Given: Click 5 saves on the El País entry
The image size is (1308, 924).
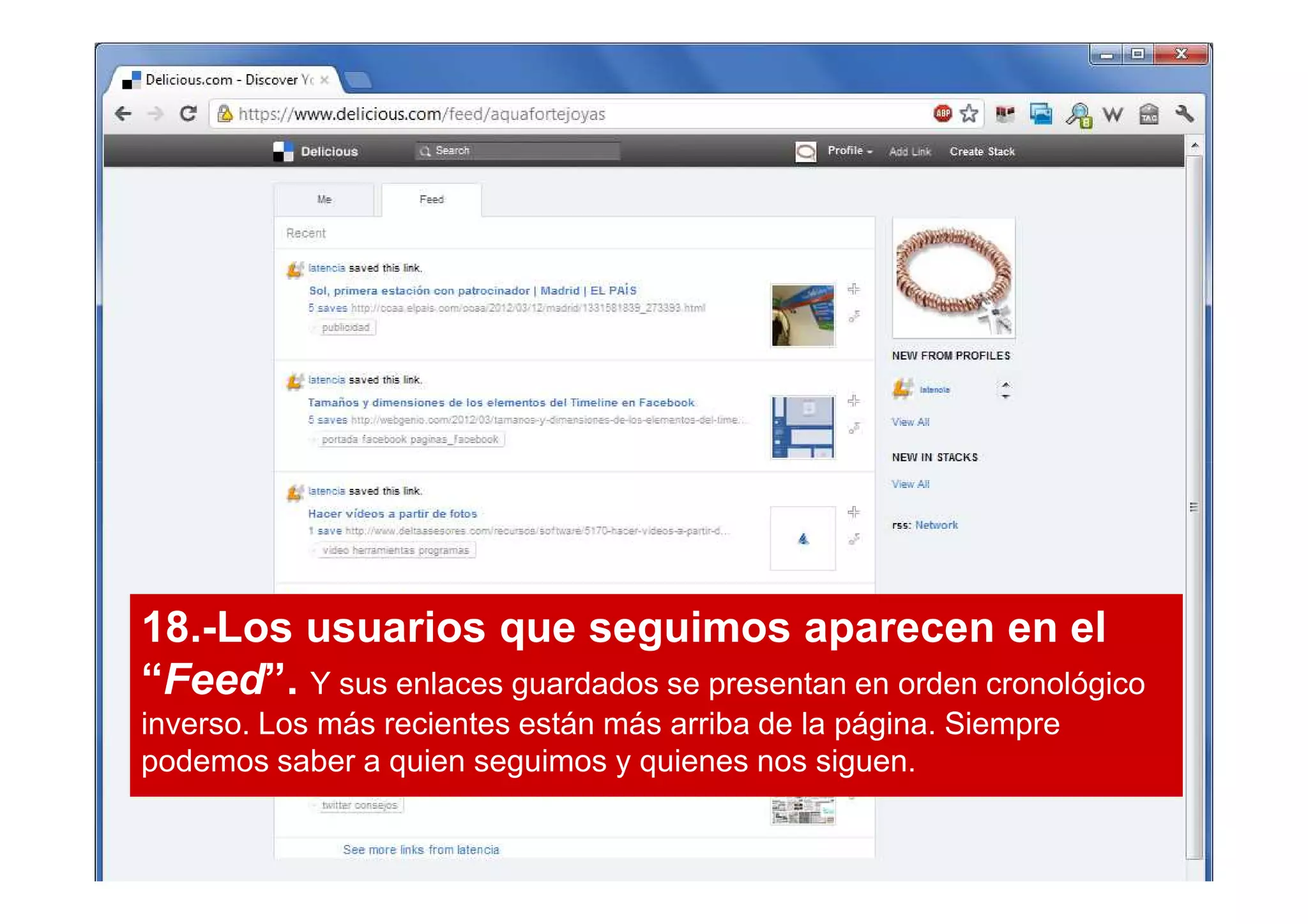Looking at the screenshot, I should 328,308.
